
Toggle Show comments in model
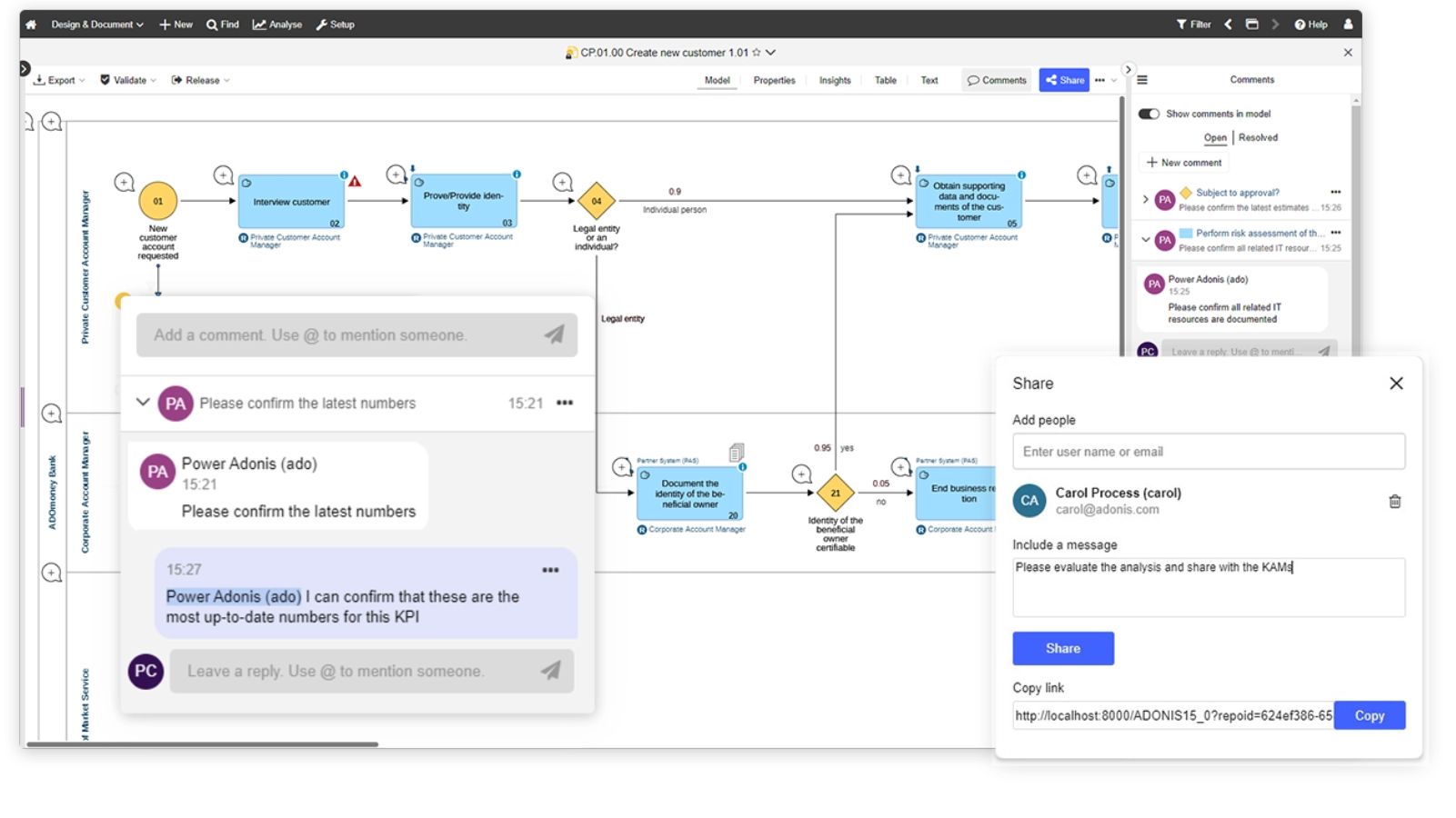pyautogui.click(x=1149, y=113)
